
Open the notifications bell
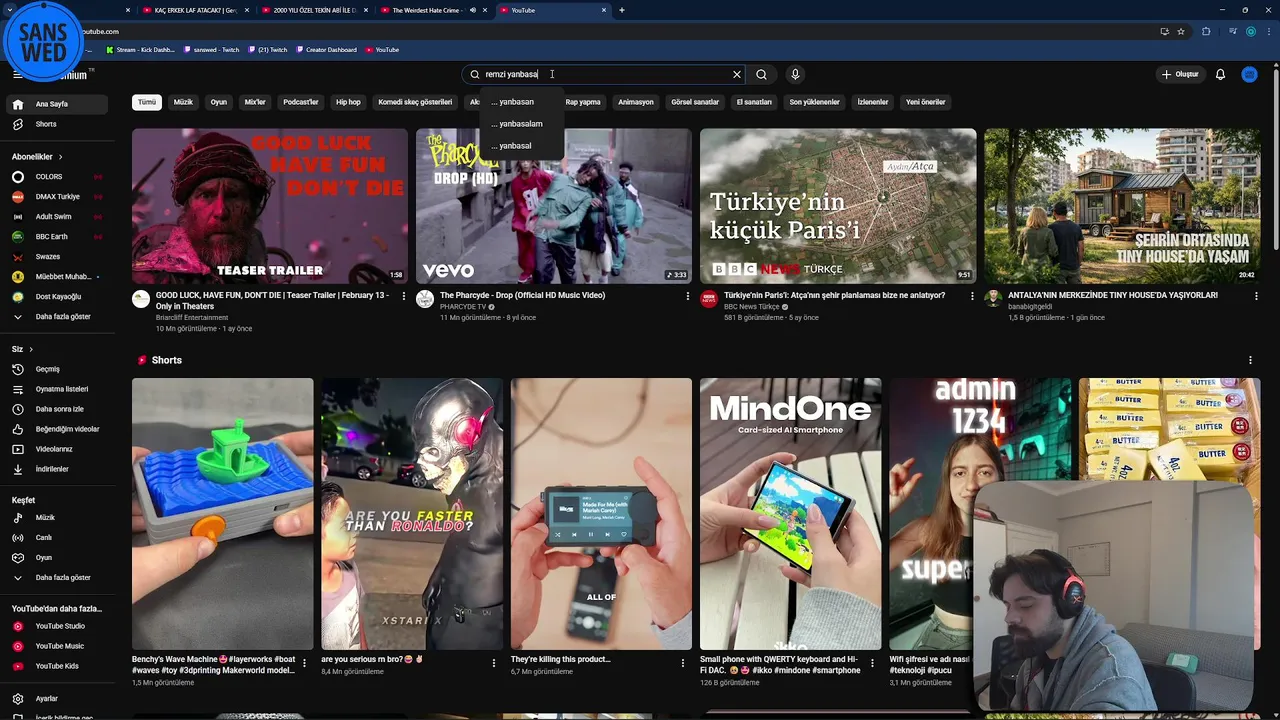pos(1220,74)
